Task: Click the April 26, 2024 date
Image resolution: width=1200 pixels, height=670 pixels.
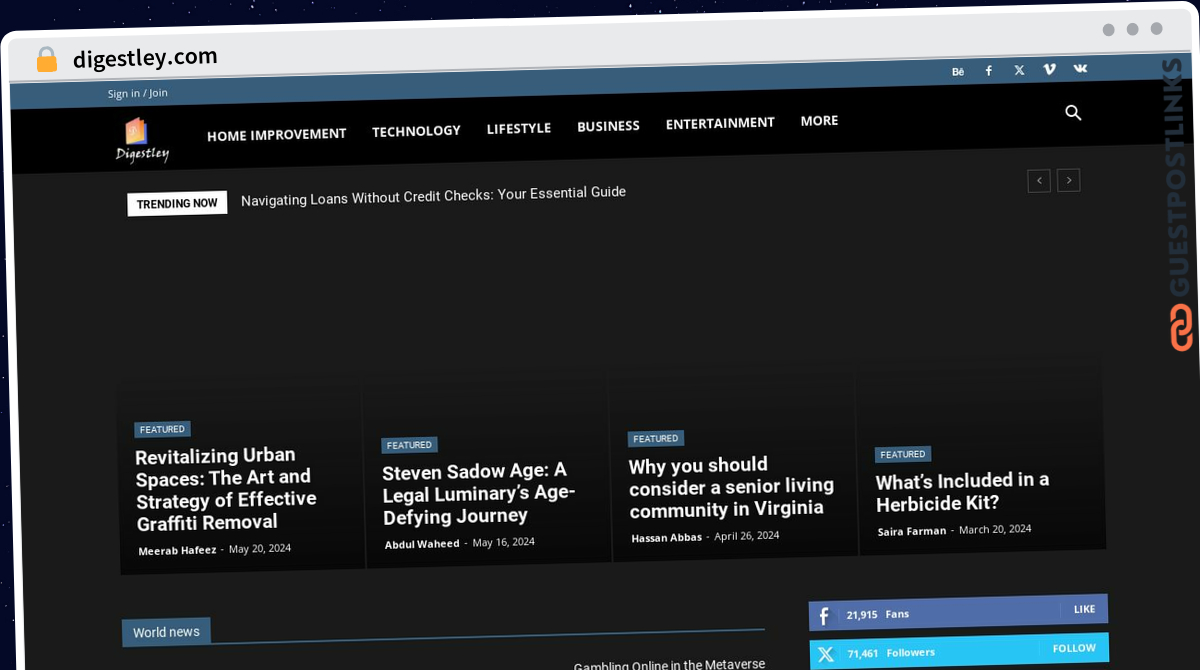Action: [x=746, y=536]
